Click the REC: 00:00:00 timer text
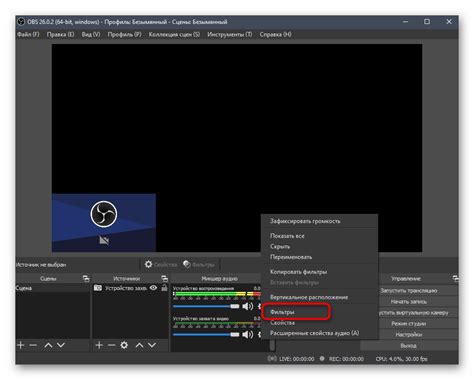This screenshot has height=380, width=474. pos(346,359)
